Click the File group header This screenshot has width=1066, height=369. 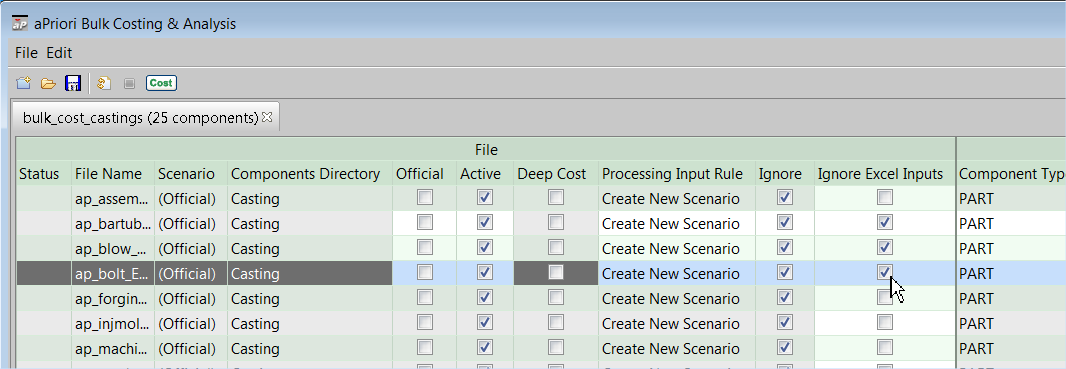click(485, 150)
